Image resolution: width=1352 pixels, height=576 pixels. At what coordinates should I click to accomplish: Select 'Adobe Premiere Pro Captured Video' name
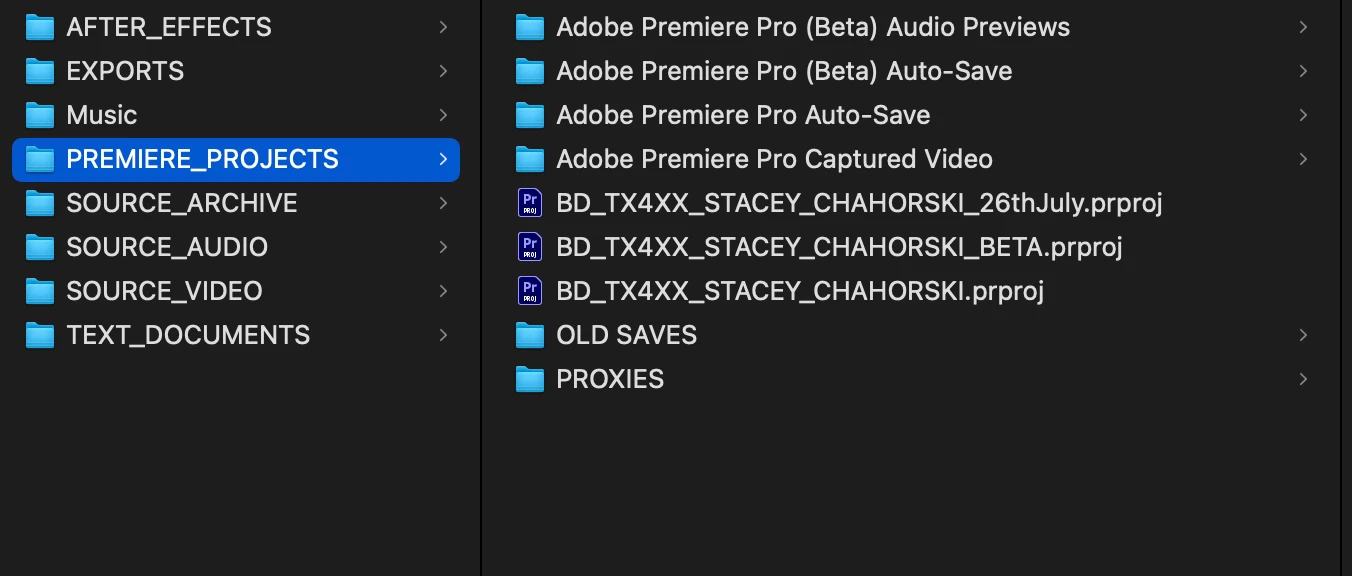point(774,159)
